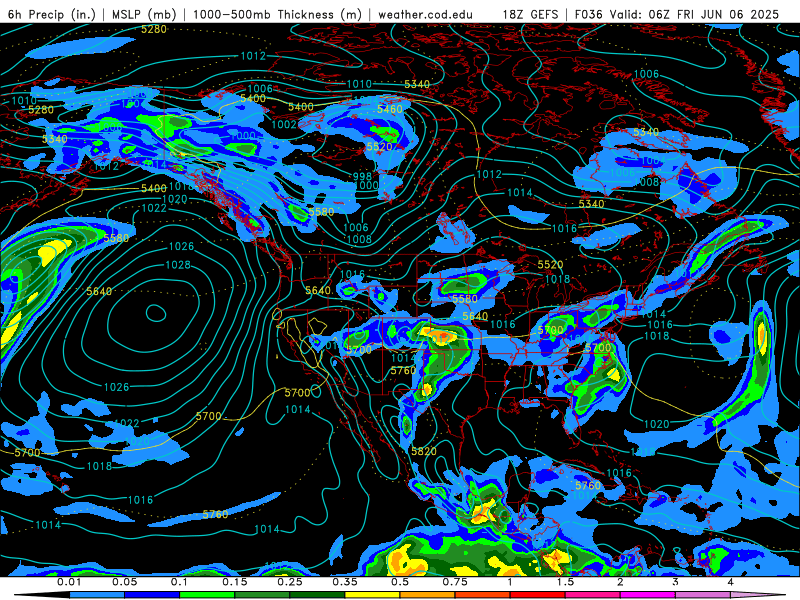Click the '6h Precip (in.)' title text
This screenshot has width=800, height=600.
click(51, 14)
